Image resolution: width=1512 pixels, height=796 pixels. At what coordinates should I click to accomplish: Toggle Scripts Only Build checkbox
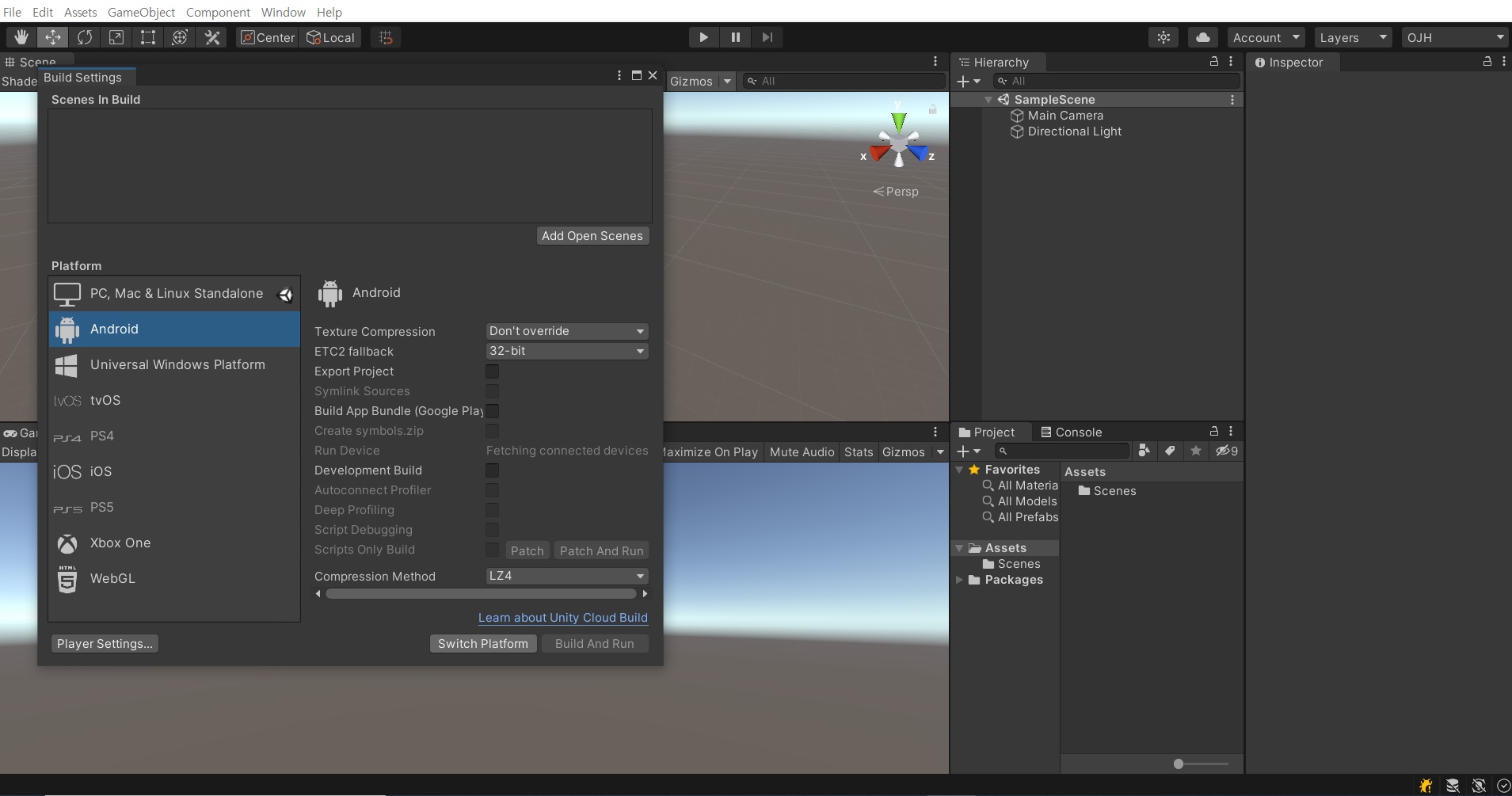[x=492, y=550]
